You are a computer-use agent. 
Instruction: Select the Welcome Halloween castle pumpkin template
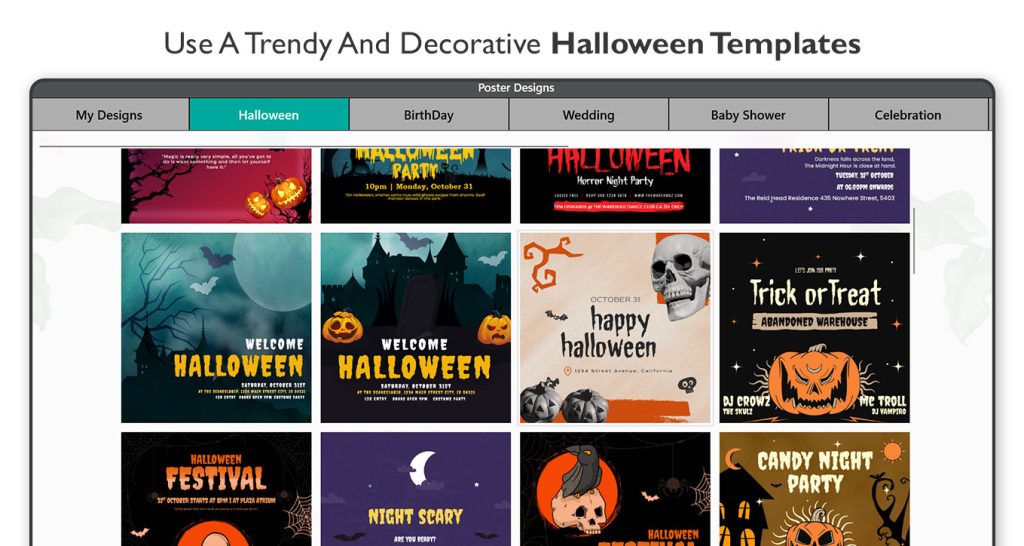(x=416, y=328)
